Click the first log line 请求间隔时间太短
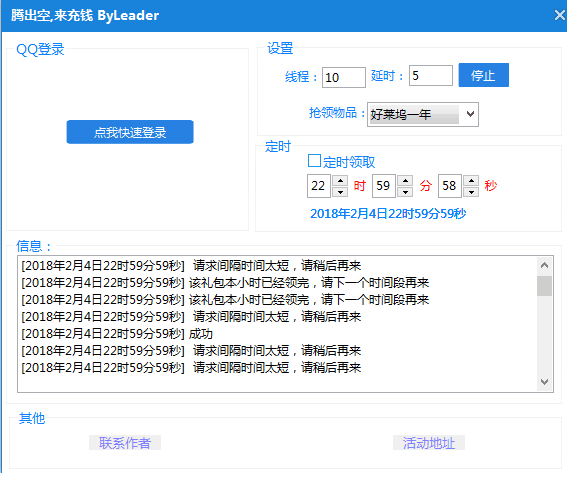 tap(191, 266)
